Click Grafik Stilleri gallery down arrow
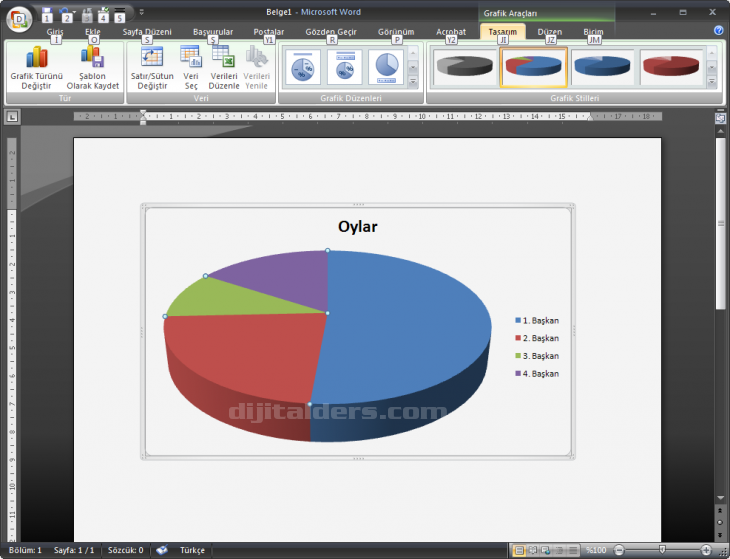Viewport: 730px width, 559px height. pyautogui.click(x=712, y=68)
